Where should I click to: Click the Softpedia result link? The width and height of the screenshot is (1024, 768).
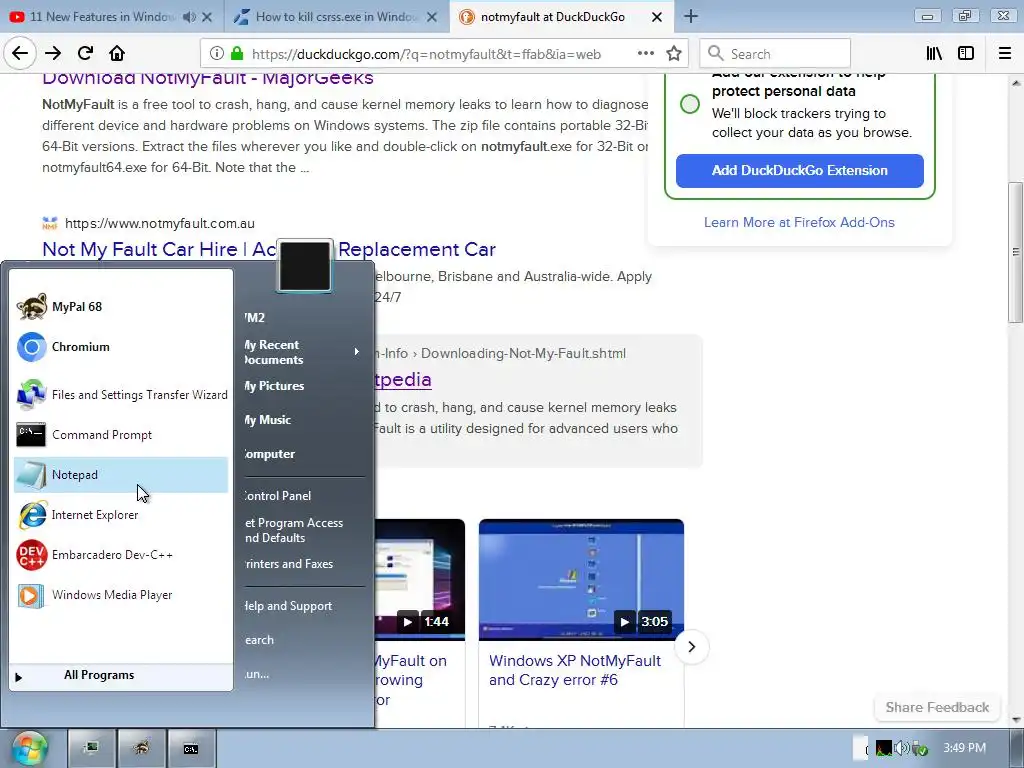click(x=403, y=379)
